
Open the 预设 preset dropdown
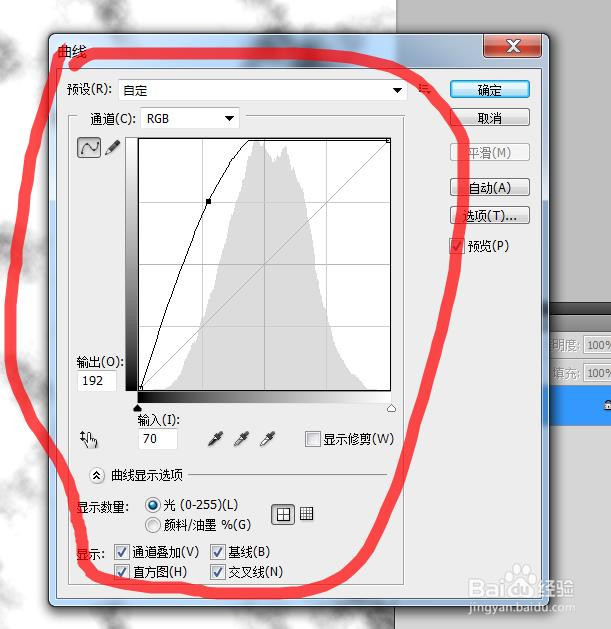click(263, 90)
